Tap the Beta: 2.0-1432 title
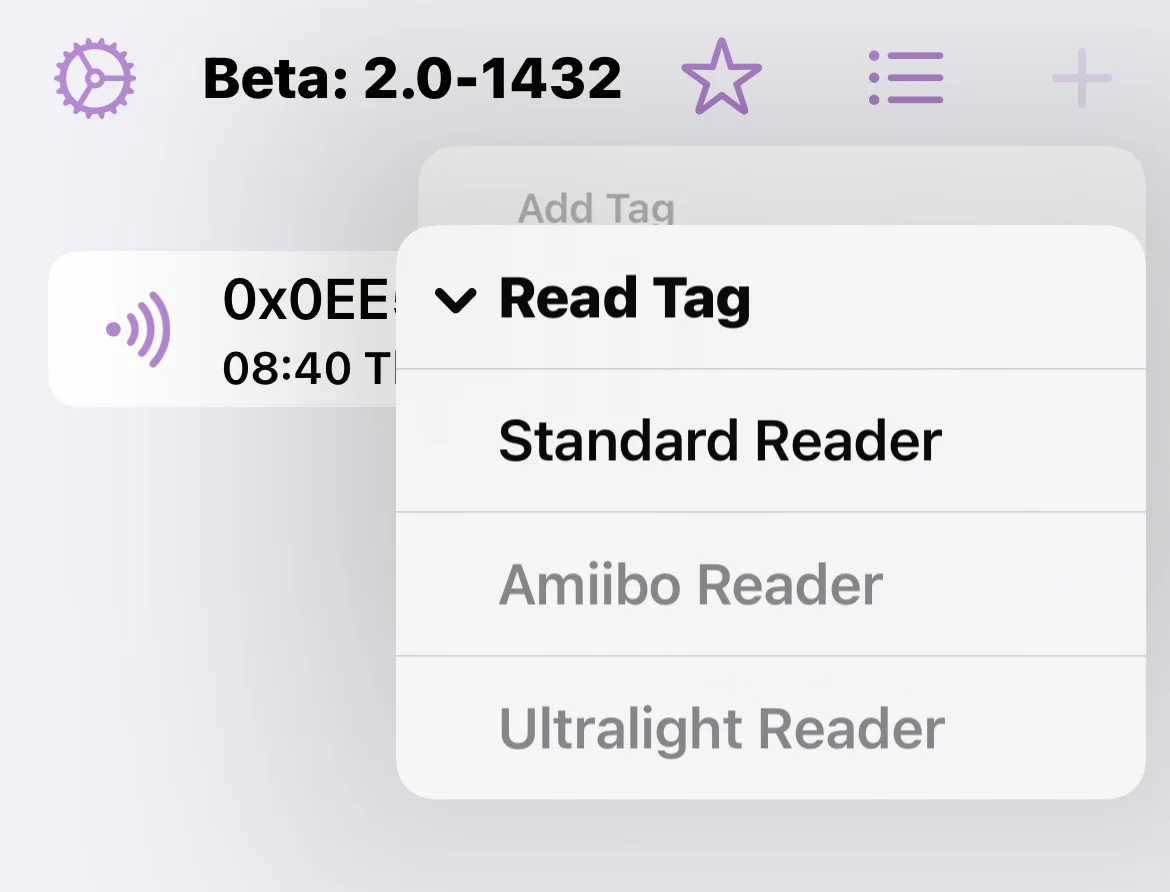 (412, 78)
